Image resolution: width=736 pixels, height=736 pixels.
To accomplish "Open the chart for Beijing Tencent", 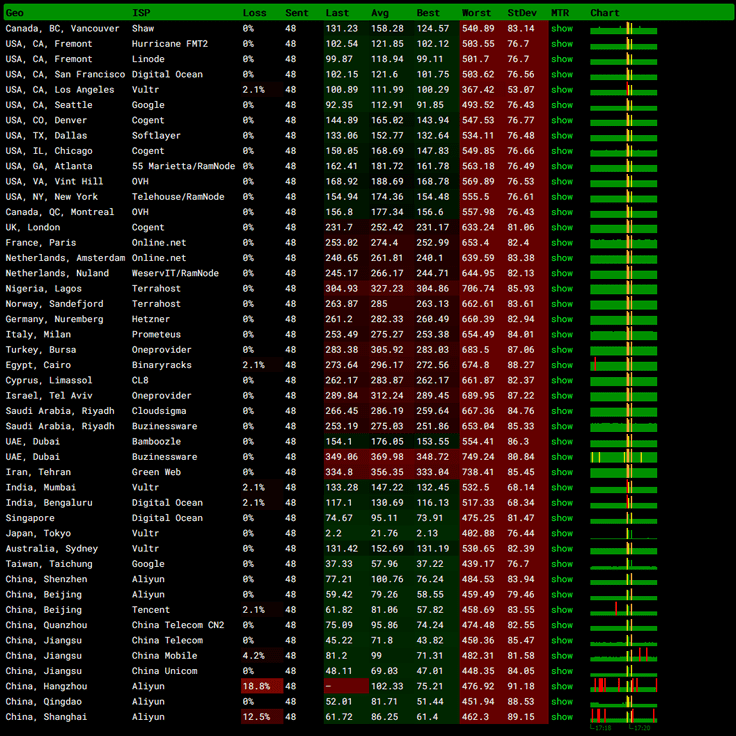I will [623, 609].
